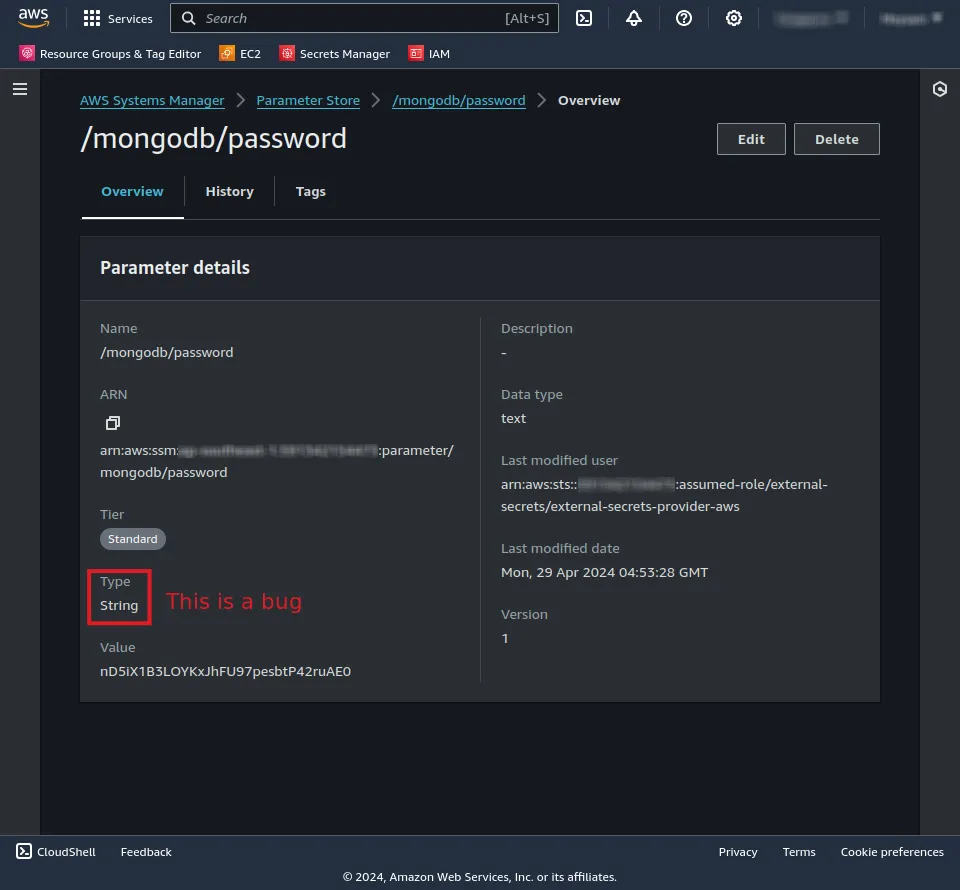The image size is (960, 890).
Task: Switch to the Tags tab
Action: (310, 191)
